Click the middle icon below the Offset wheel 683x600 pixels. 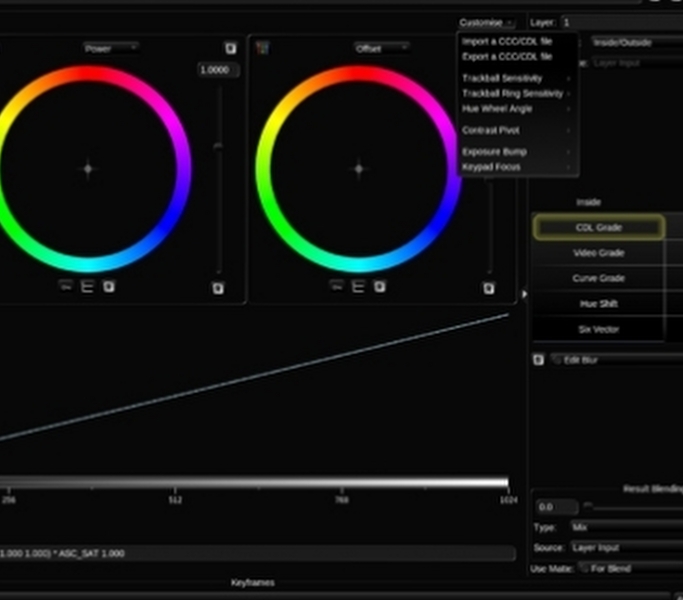(x=357, y=287)
